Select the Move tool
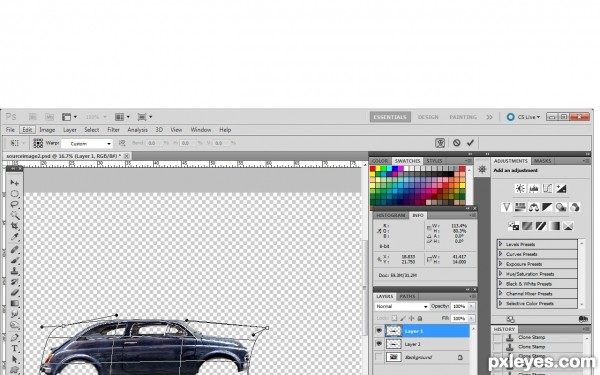The height and width of the screenshot is (375, 600). click(x=15, y=183)
